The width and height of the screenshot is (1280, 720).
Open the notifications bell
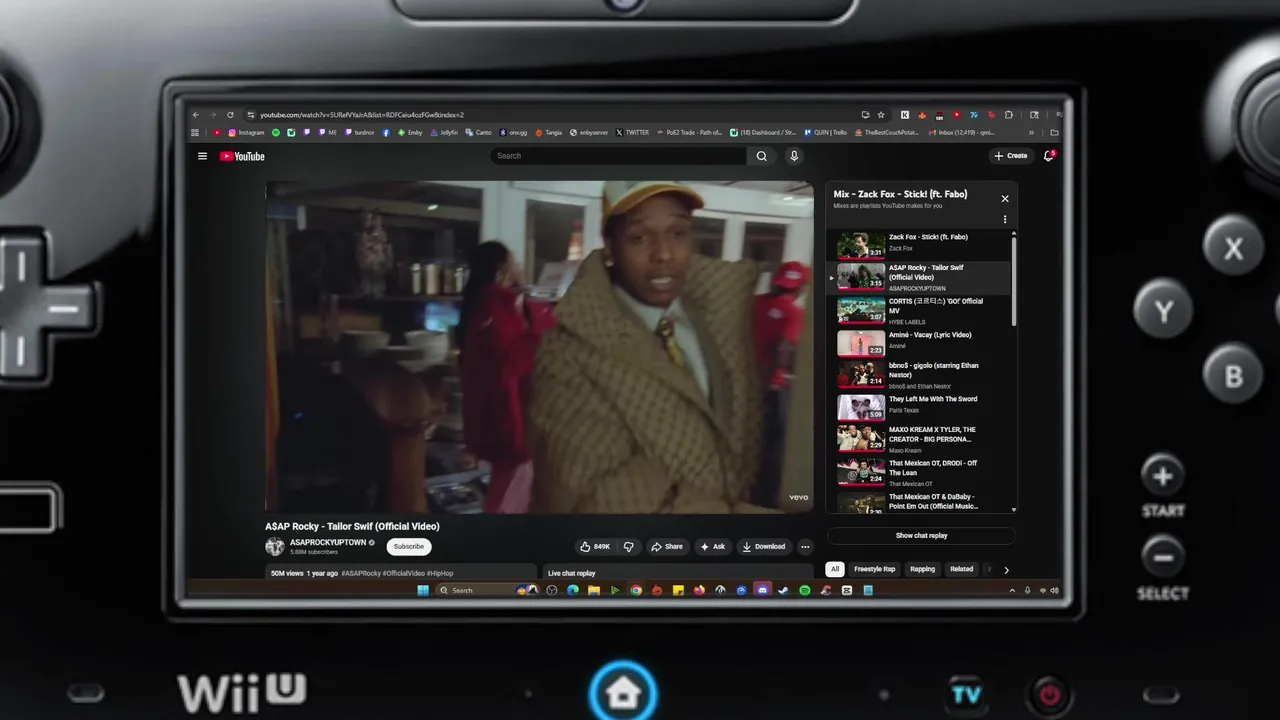pyautogui.click(x=1049, y=156)
